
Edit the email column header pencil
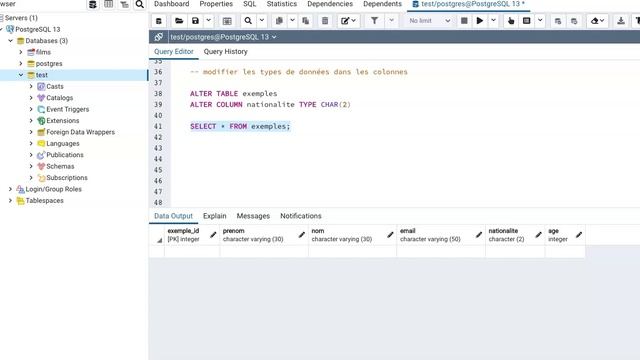(x=479, y=235)
